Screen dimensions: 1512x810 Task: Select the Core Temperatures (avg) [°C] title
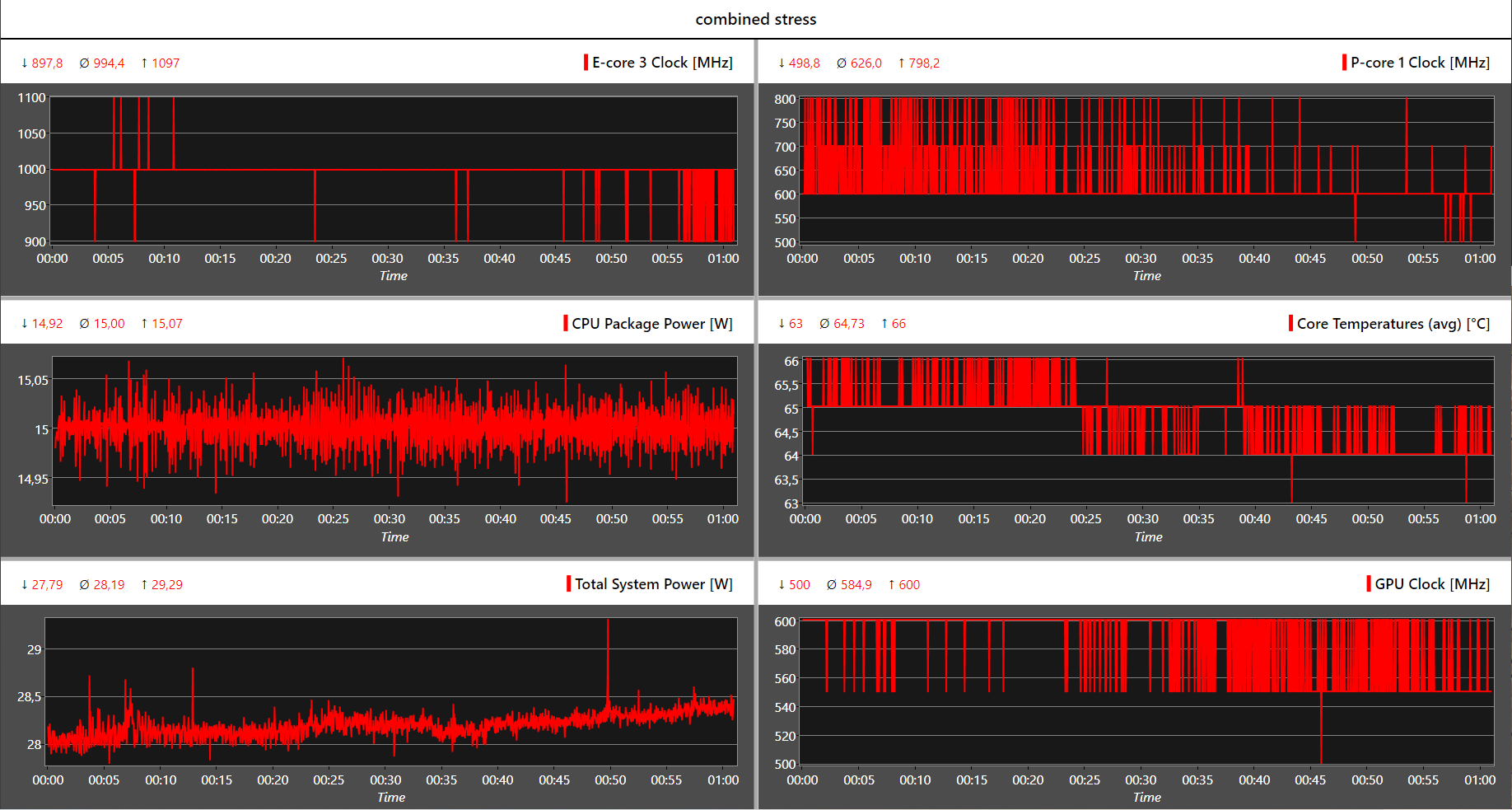1393,323
